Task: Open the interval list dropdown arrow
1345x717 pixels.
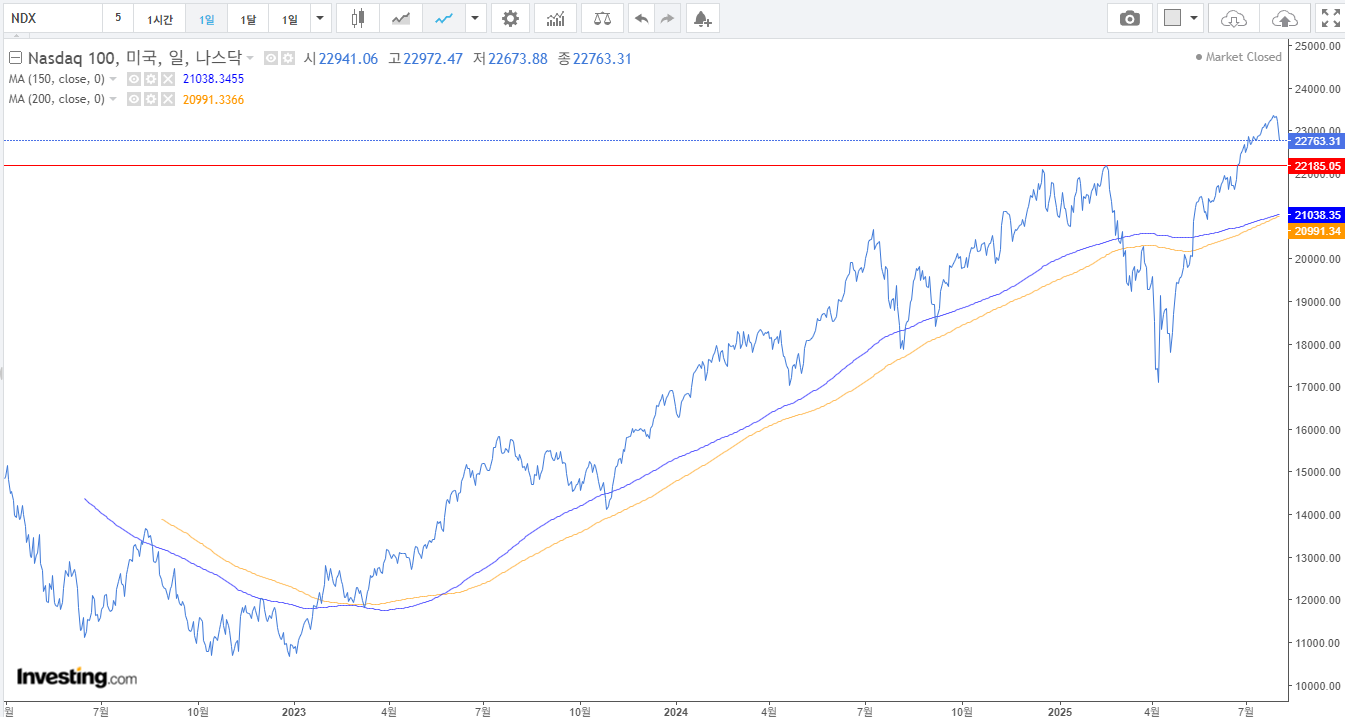Action: pyautogui.click(x=320, y=18)
